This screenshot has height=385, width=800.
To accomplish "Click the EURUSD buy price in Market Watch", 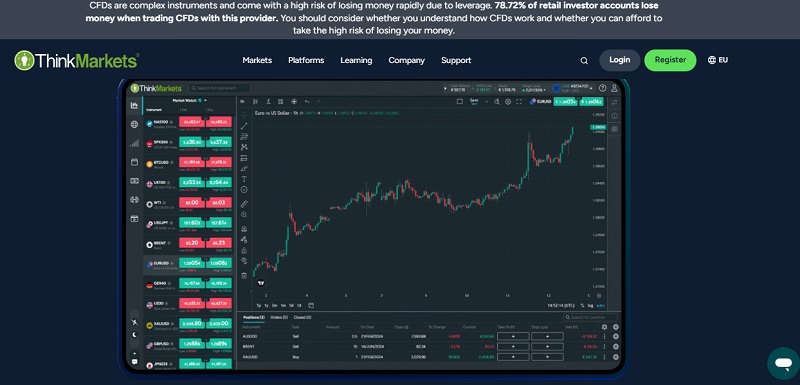I will (219, 263).
